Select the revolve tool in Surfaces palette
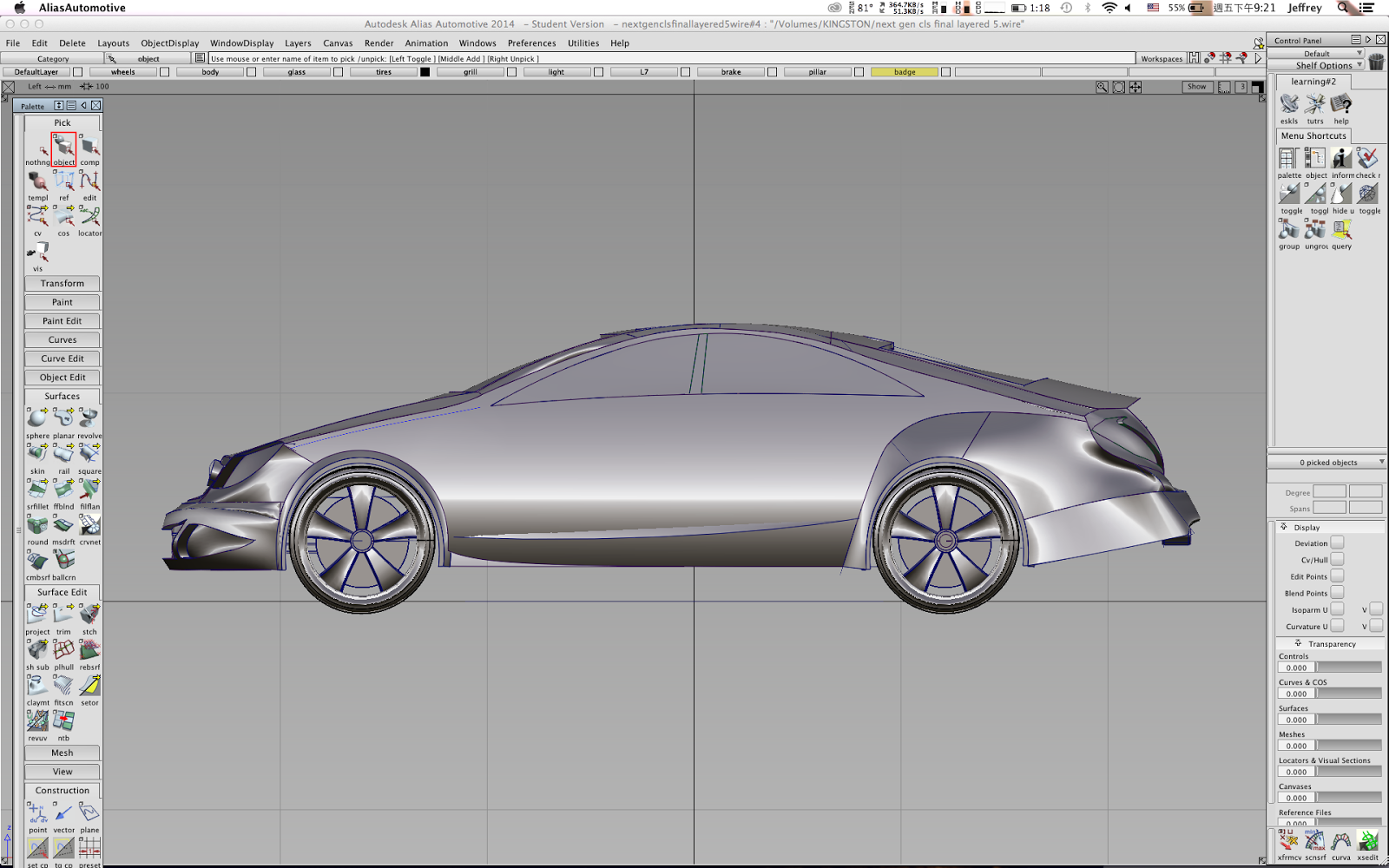1389x868 pixels. [x=88, y=418]
